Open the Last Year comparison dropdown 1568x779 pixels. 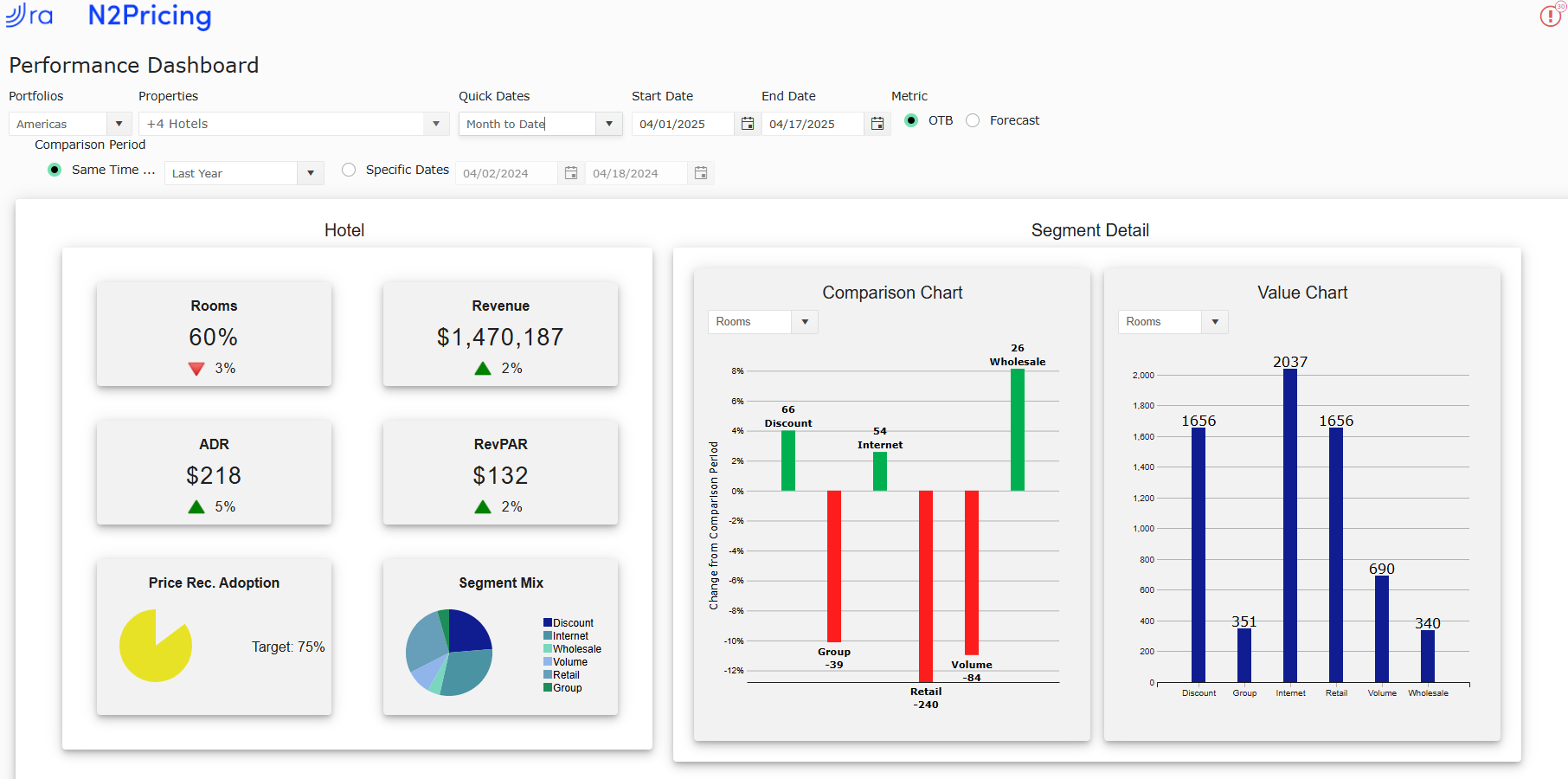pos(244,173)
